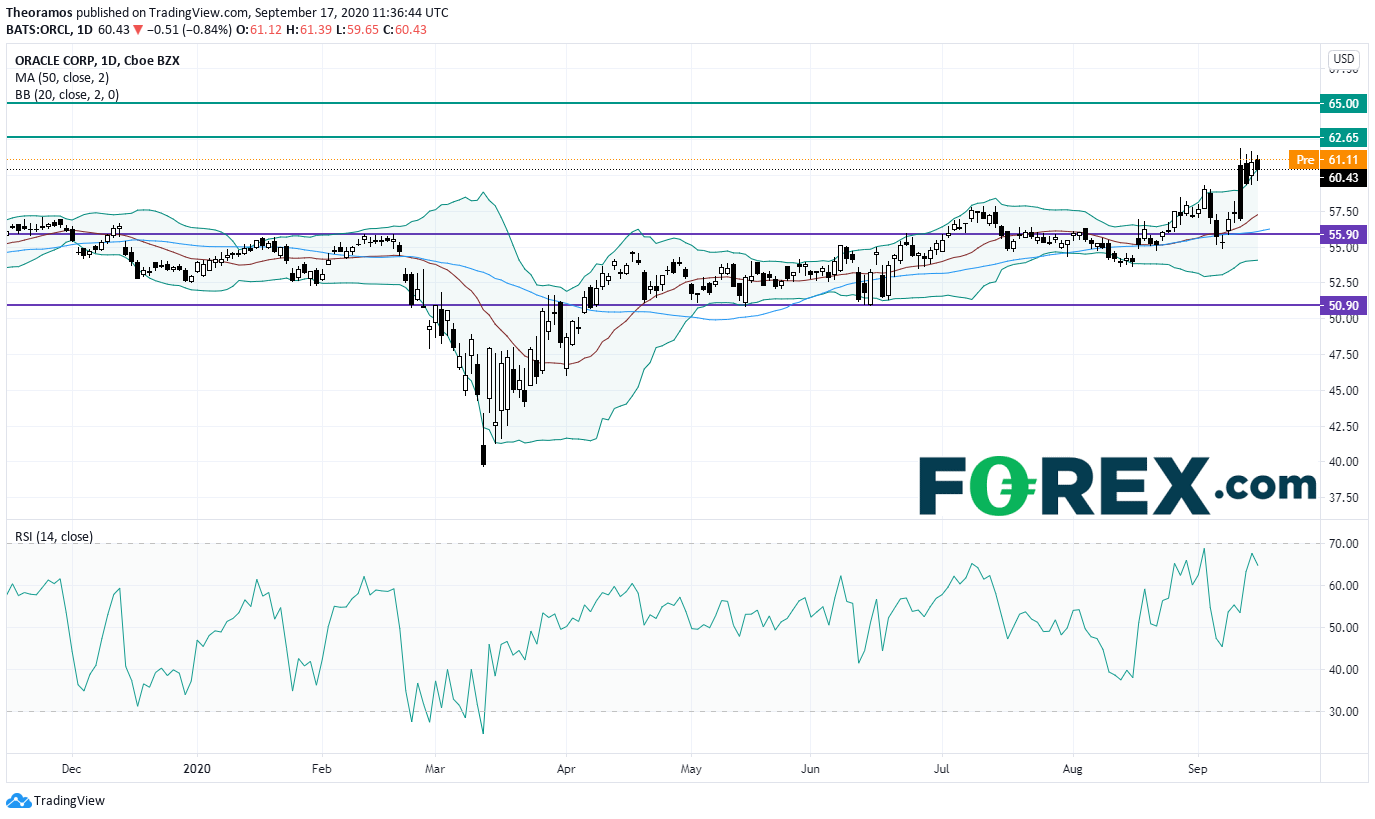Click the 40.00 price axis tick near FOREX logo level
The height and width of the screenshot is (819, 1375).
(1344, 461)
